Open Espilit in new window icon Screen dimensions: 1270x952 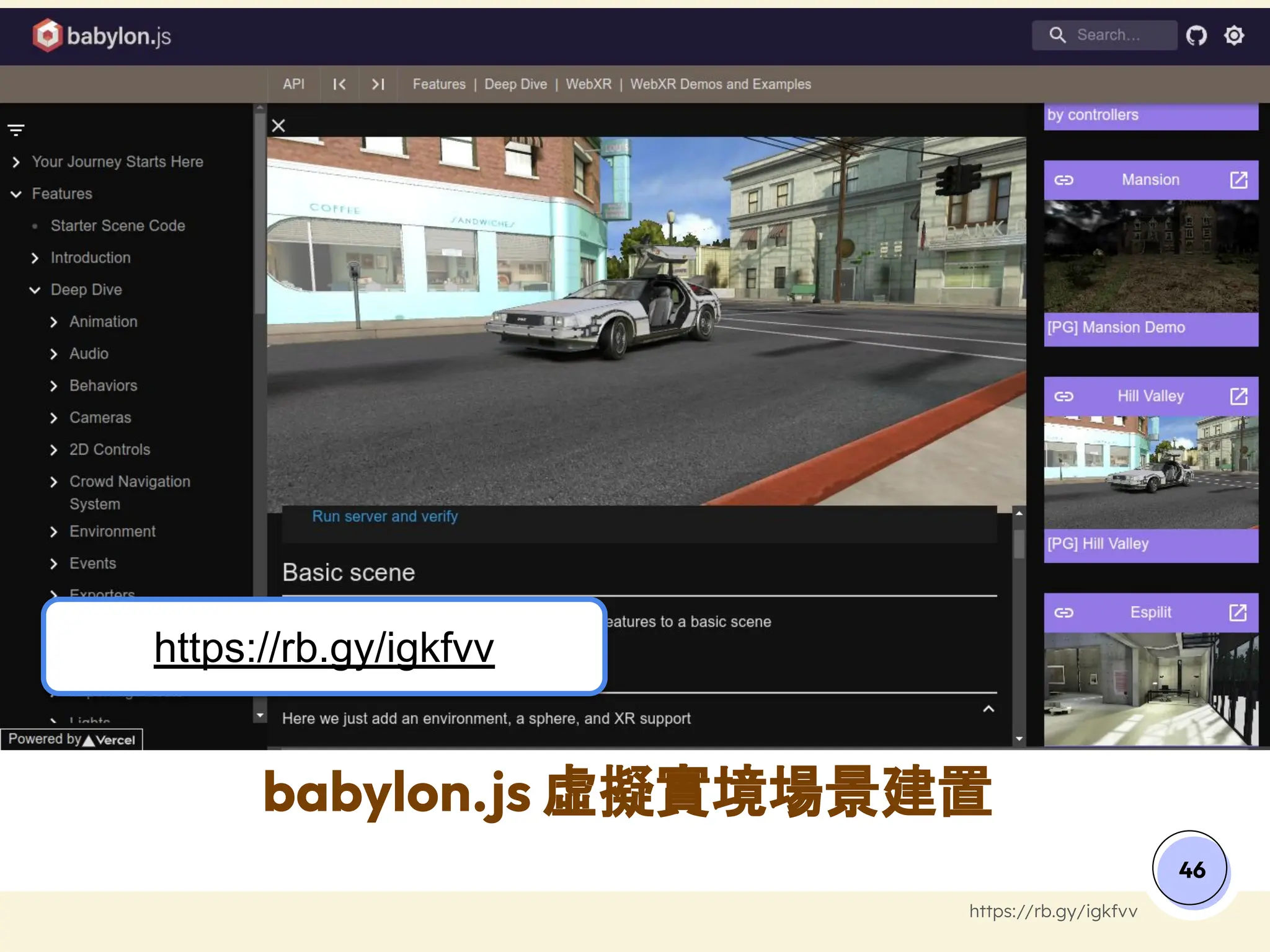point(1238,612)
